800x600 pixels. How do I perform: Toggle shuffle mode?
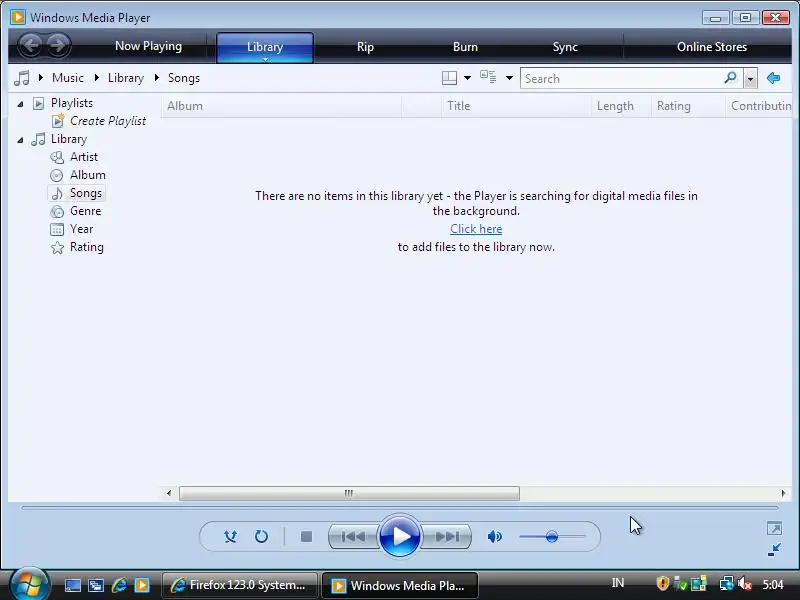coord(231,536)
